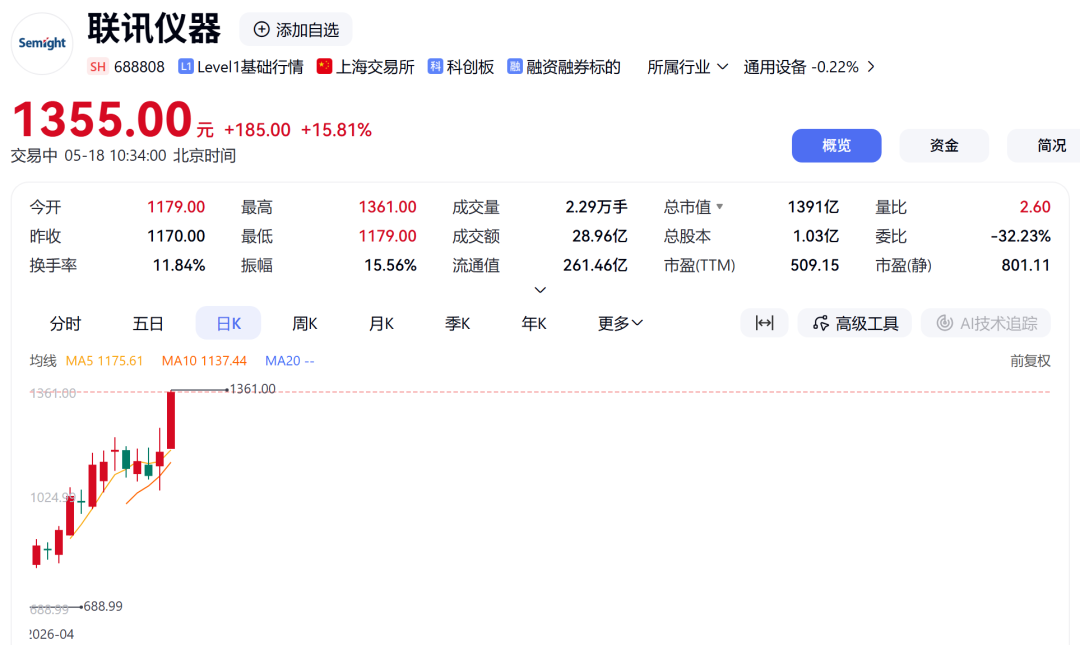Click the 总市值 value 1391亿

(x=813, y=207)
